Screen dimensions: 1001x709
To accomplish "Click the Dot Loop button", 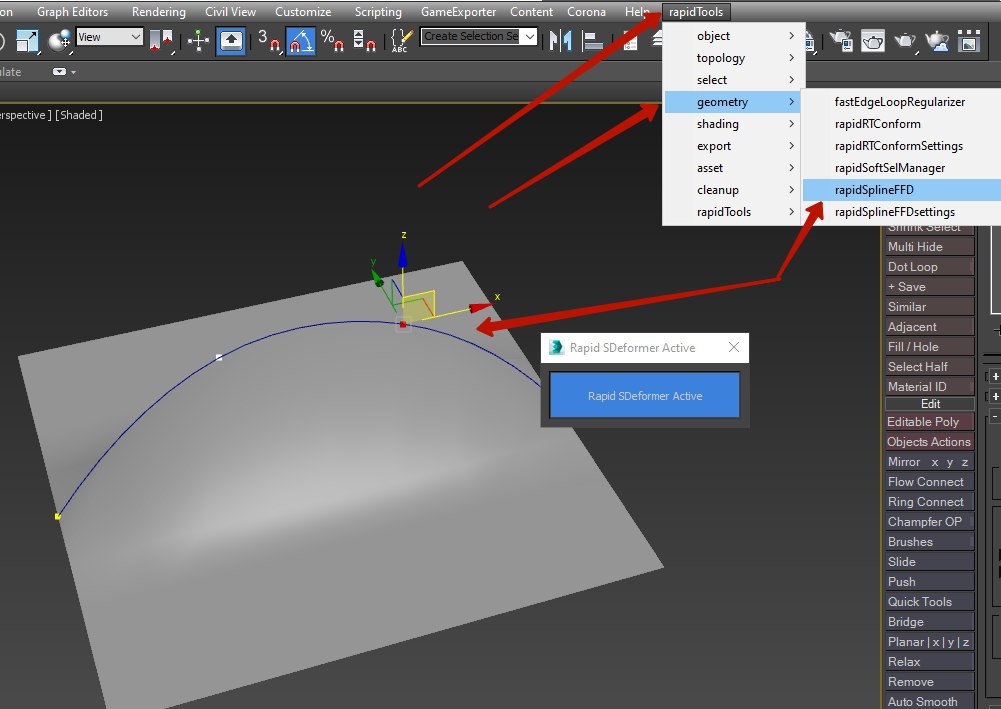I will pyautogui.click(x=930, y=267).
